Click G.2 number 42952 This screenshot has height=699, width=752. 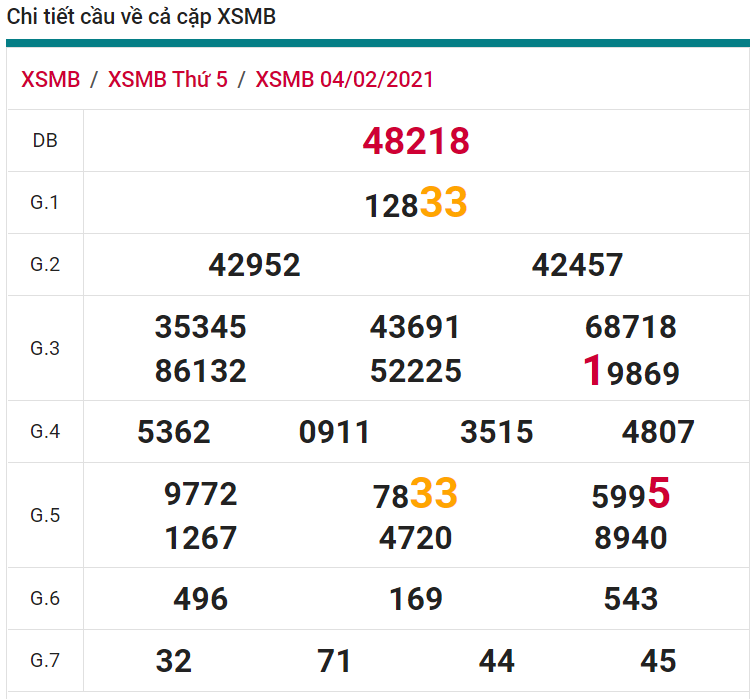point(254,265)
